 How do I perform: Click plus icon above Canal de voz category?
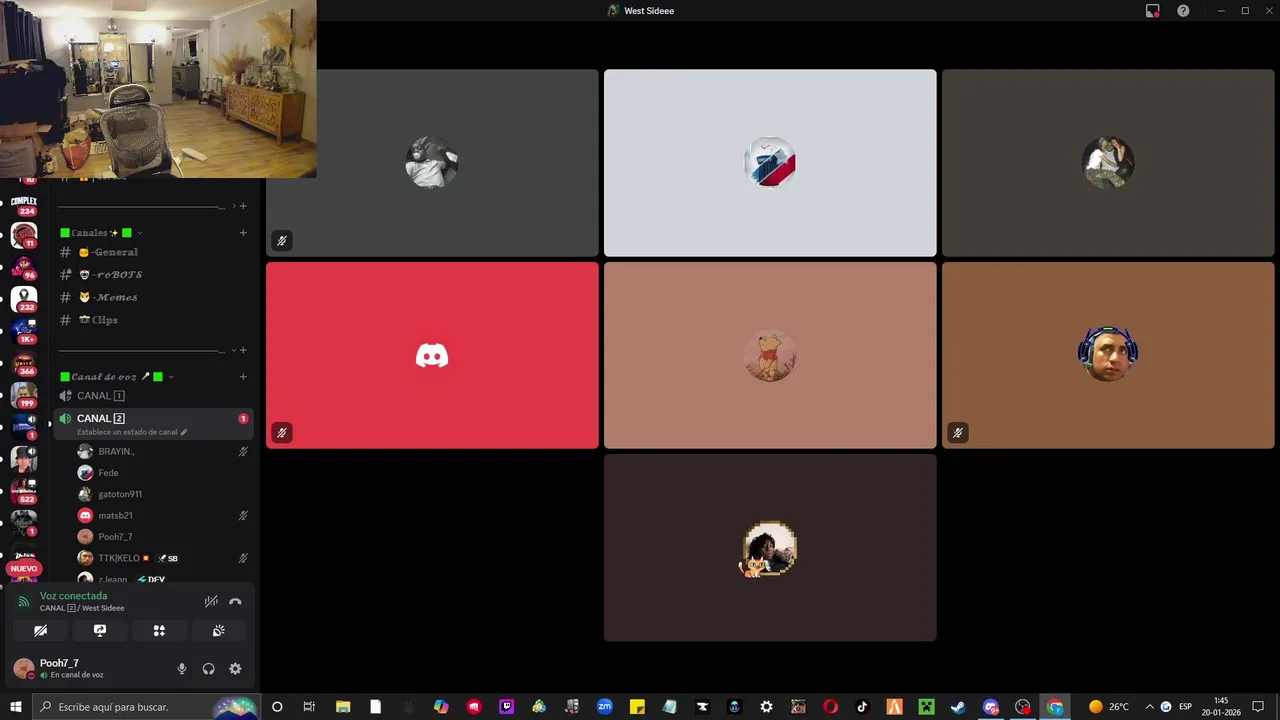coord(243,350)
